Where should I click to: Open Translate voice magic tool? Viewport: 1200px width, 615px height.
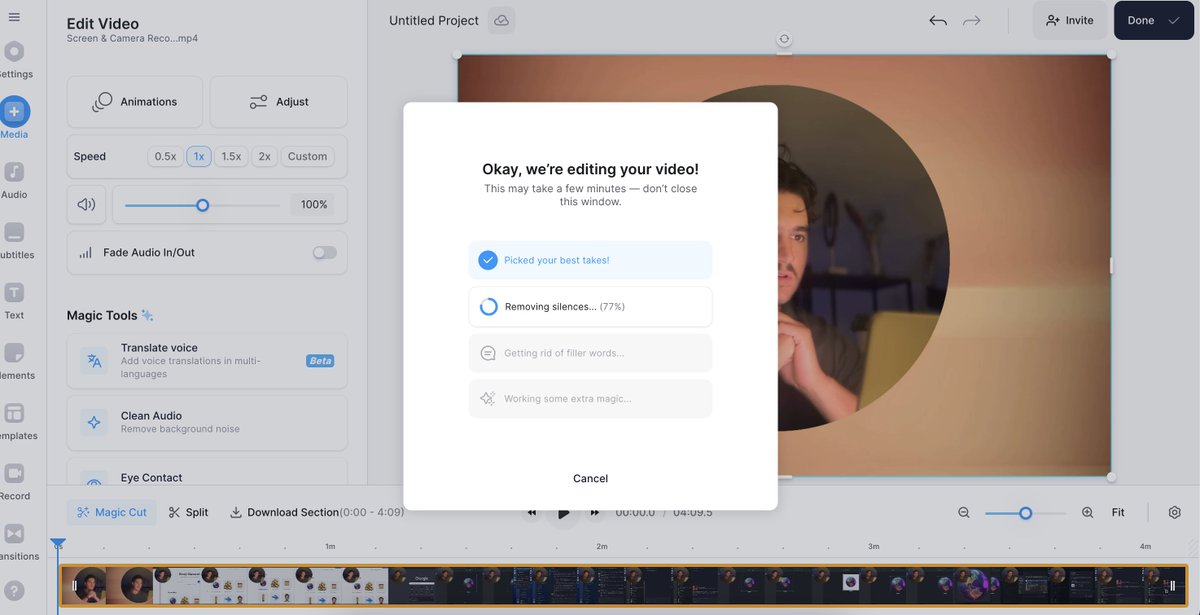click(x=207, y=361)
